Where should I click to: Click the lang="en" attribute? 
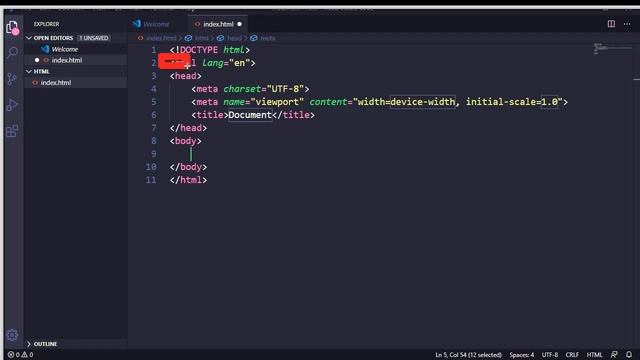click(226, 63)
